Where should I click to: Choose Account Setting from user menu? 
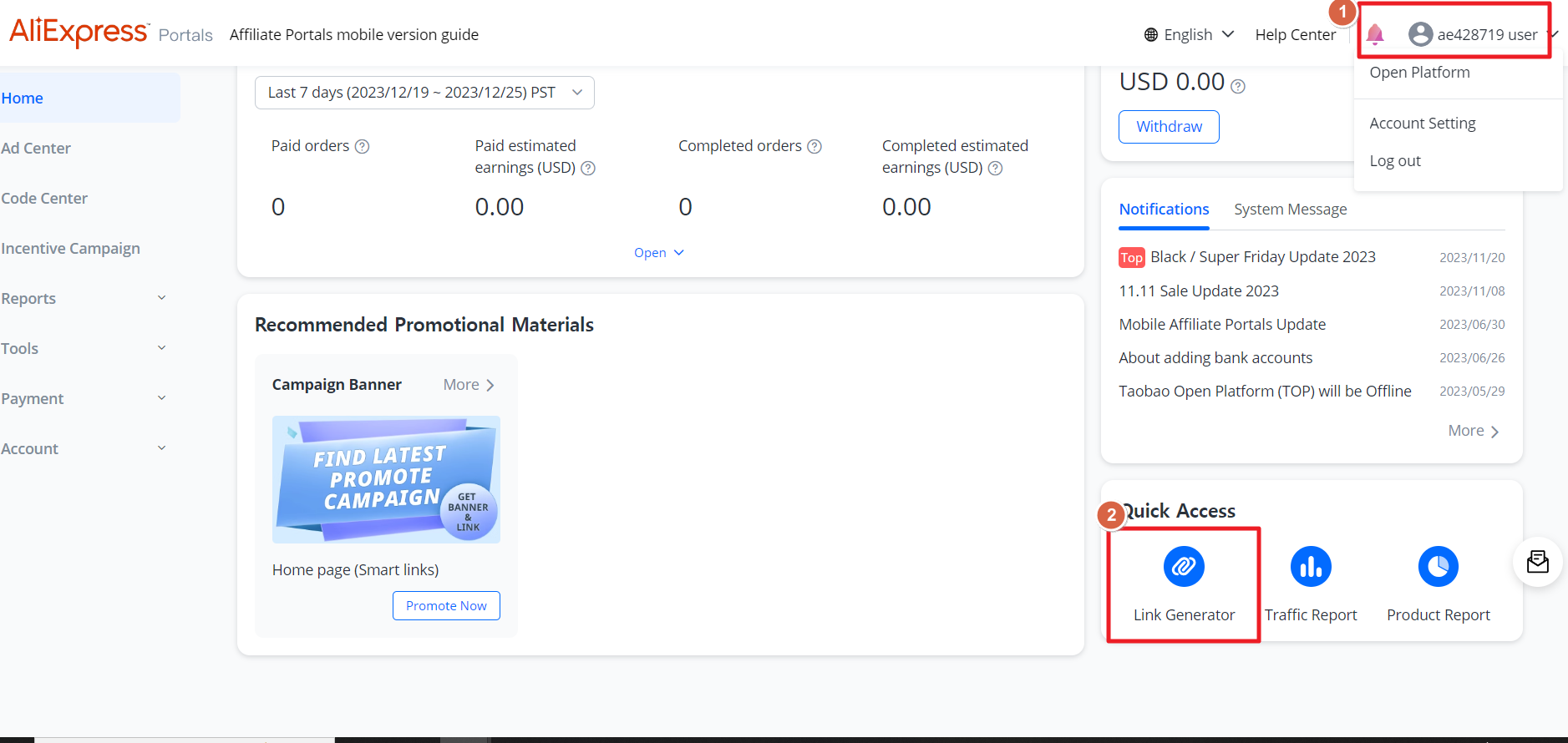1422,124
